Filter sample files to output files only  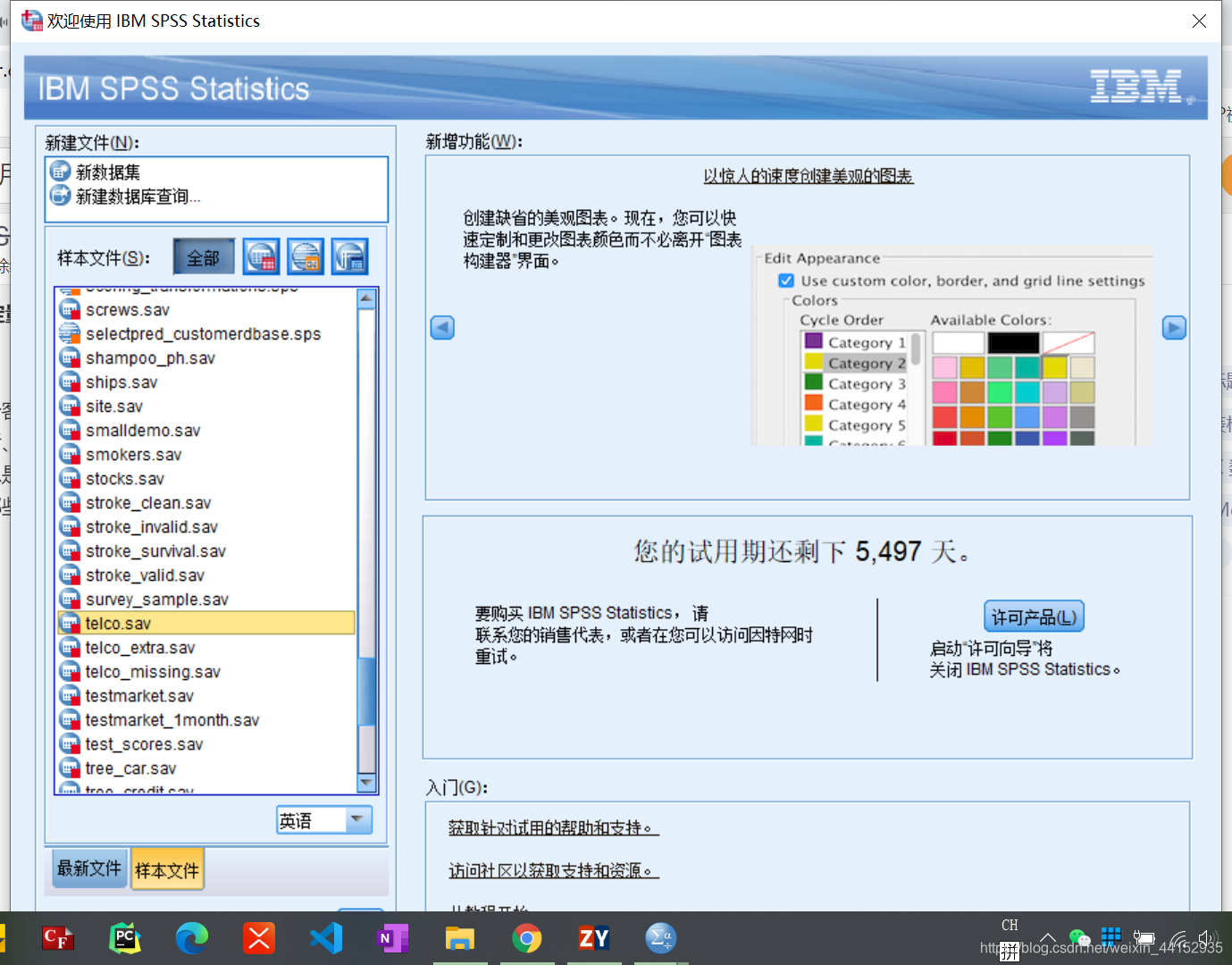point(349,257)
